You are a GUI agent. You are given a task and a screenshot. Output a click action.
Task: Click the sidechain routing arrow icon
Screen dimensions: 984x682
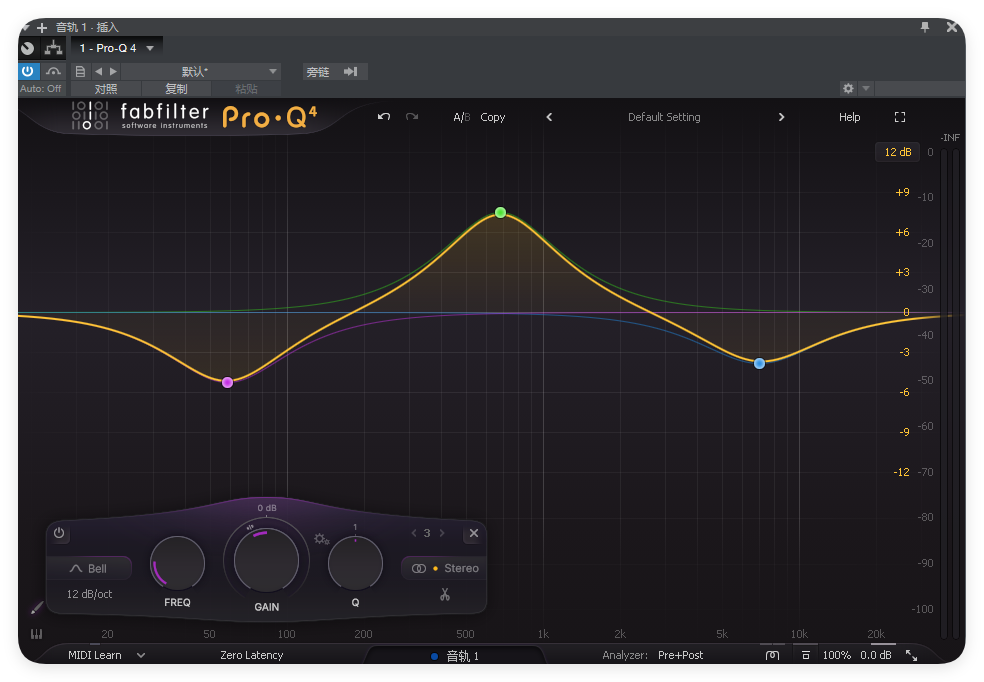(351, 72)
